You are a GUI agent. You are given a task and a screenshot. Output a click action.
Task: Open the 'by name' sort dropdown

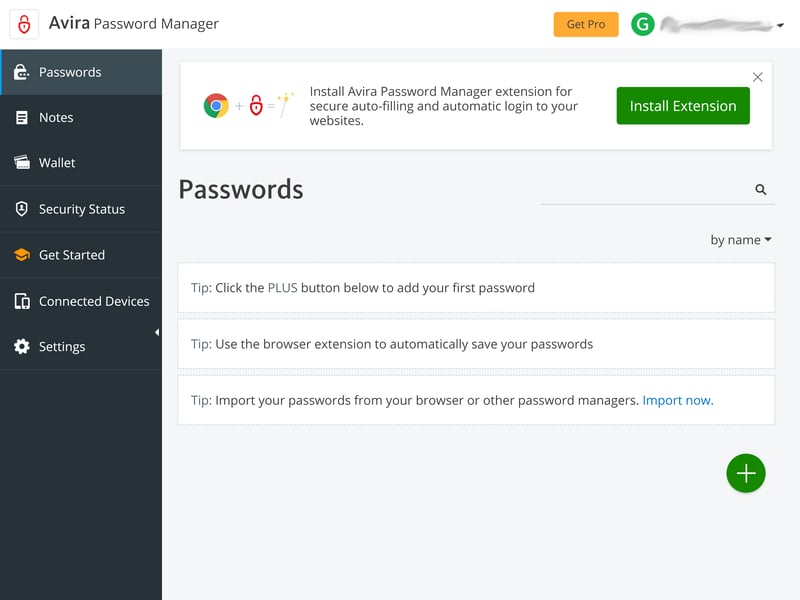(x=741, y=240)
